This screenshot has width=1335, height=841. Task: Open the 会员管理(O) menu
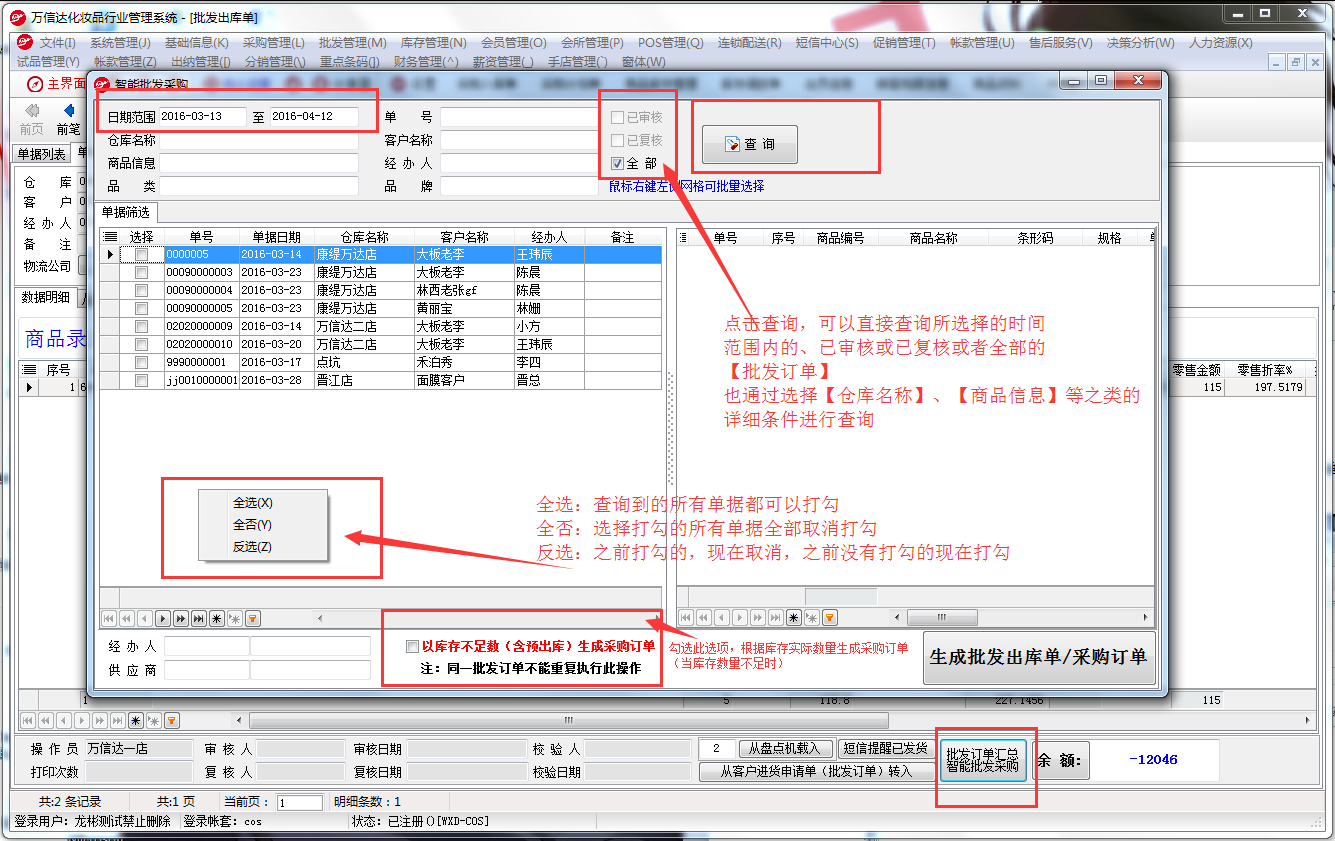pyautogui.click(x=513, y=43)
